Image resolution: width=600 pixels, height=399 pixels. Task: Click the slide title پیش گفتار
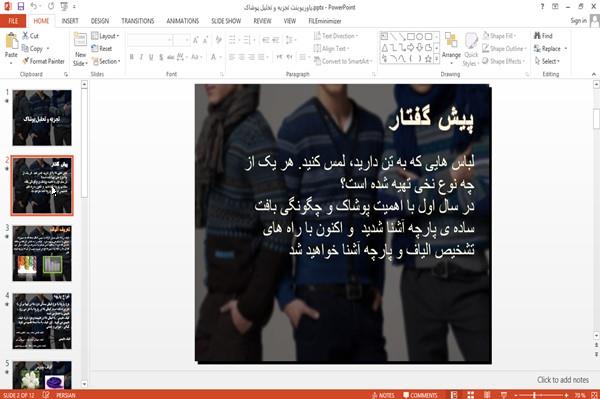431,119
